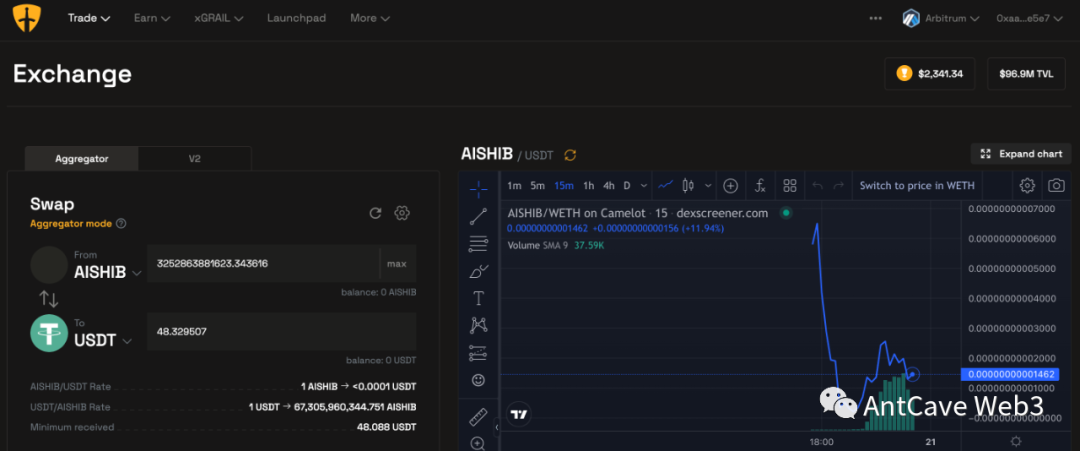The width and height of the screenshot is (1080, 451).
Task: Open the chart indicators fx menu
Action: (x=760, y=185)
